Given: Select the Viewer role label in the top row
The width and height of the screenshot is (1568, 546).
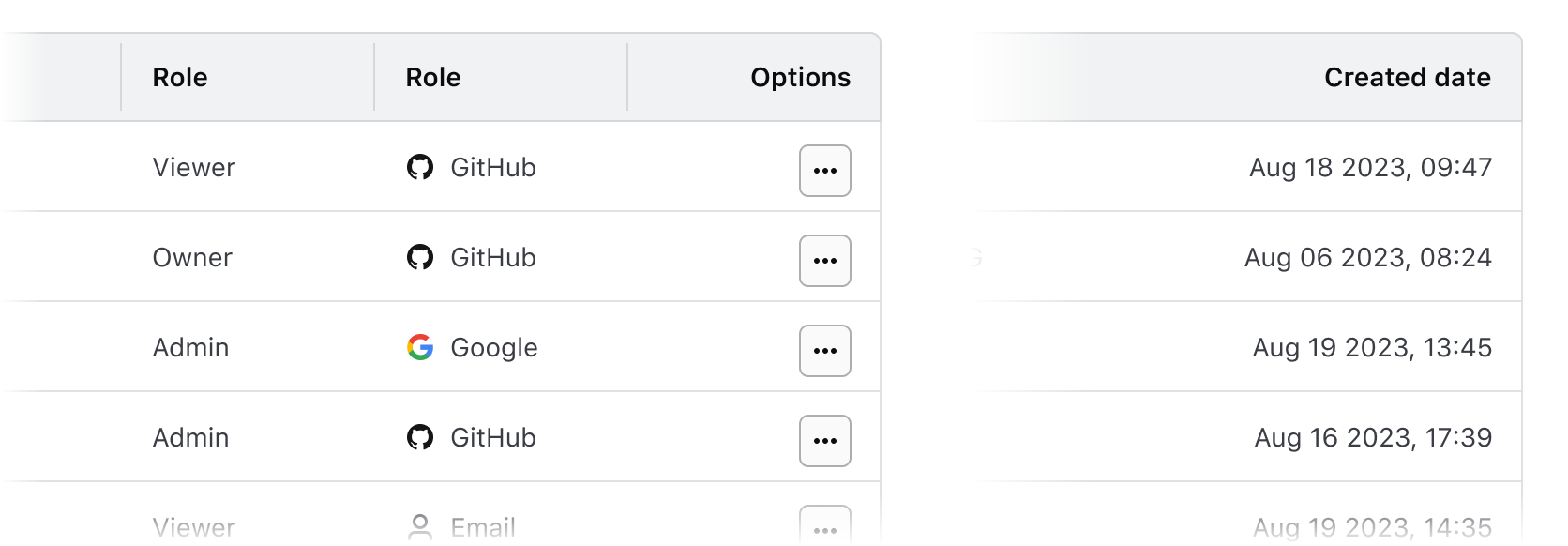Looking at the screenshot, I should click(x=194, y=168).
